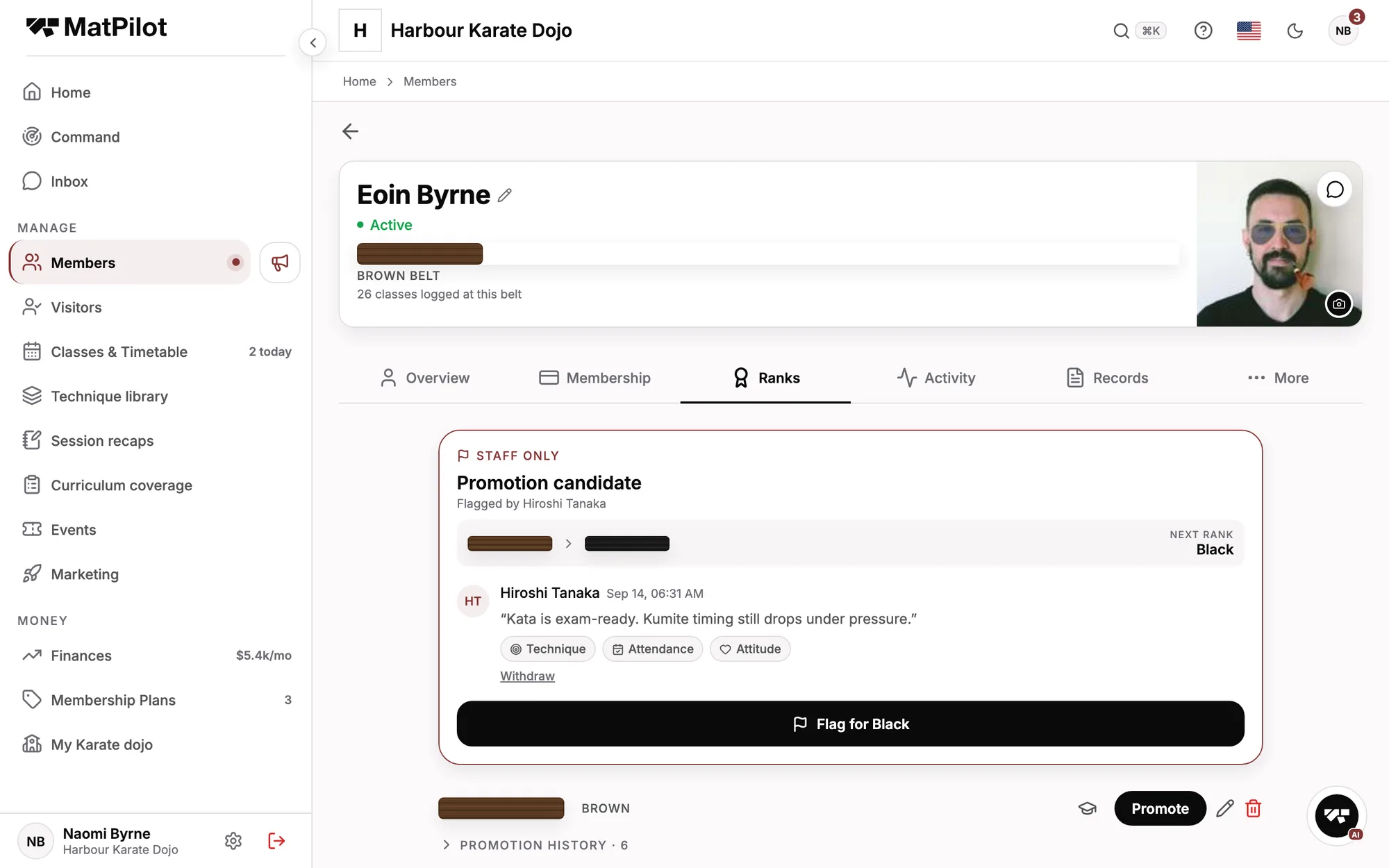Image resolution: width=1389 pixels, height=868 pixels.
Task: Click Members breadcrumb link
Action: pyautogui.click(x=430, y=81)
